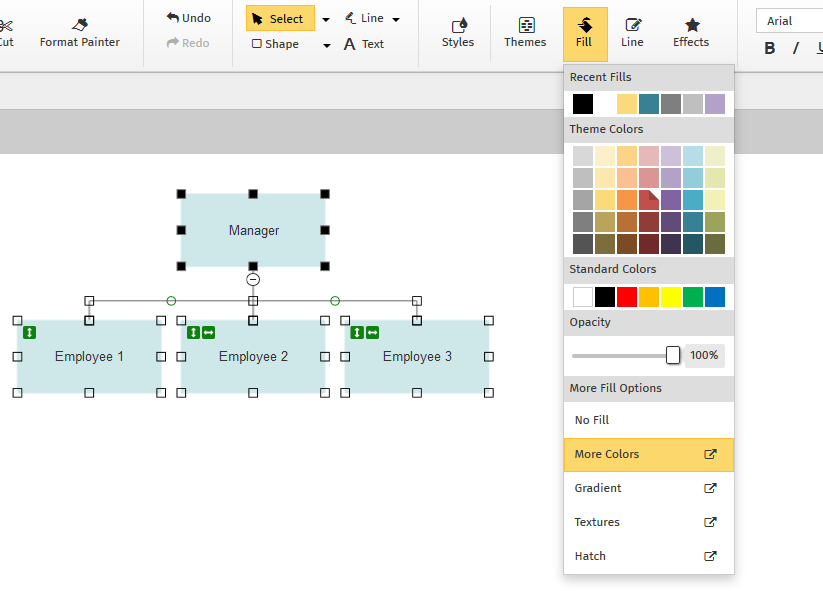
Task: Open the Styles tool
Action: click(x=458, y=33)
